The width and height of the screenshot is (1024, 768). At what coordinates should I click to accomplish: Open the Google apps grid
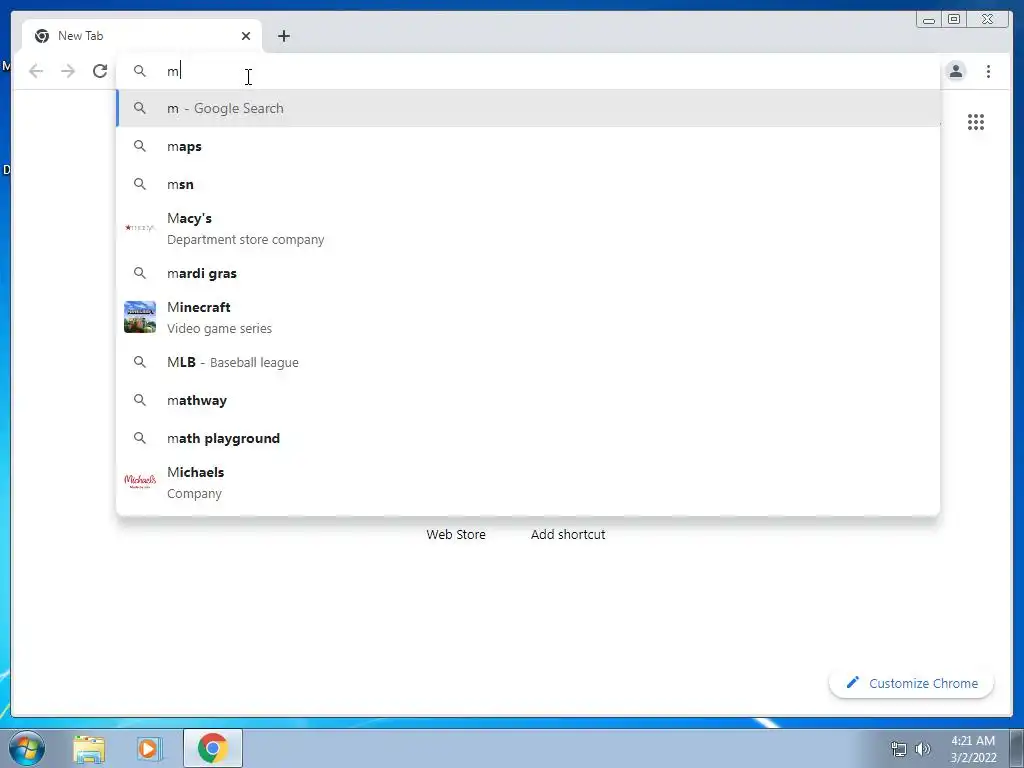point(976,122)
